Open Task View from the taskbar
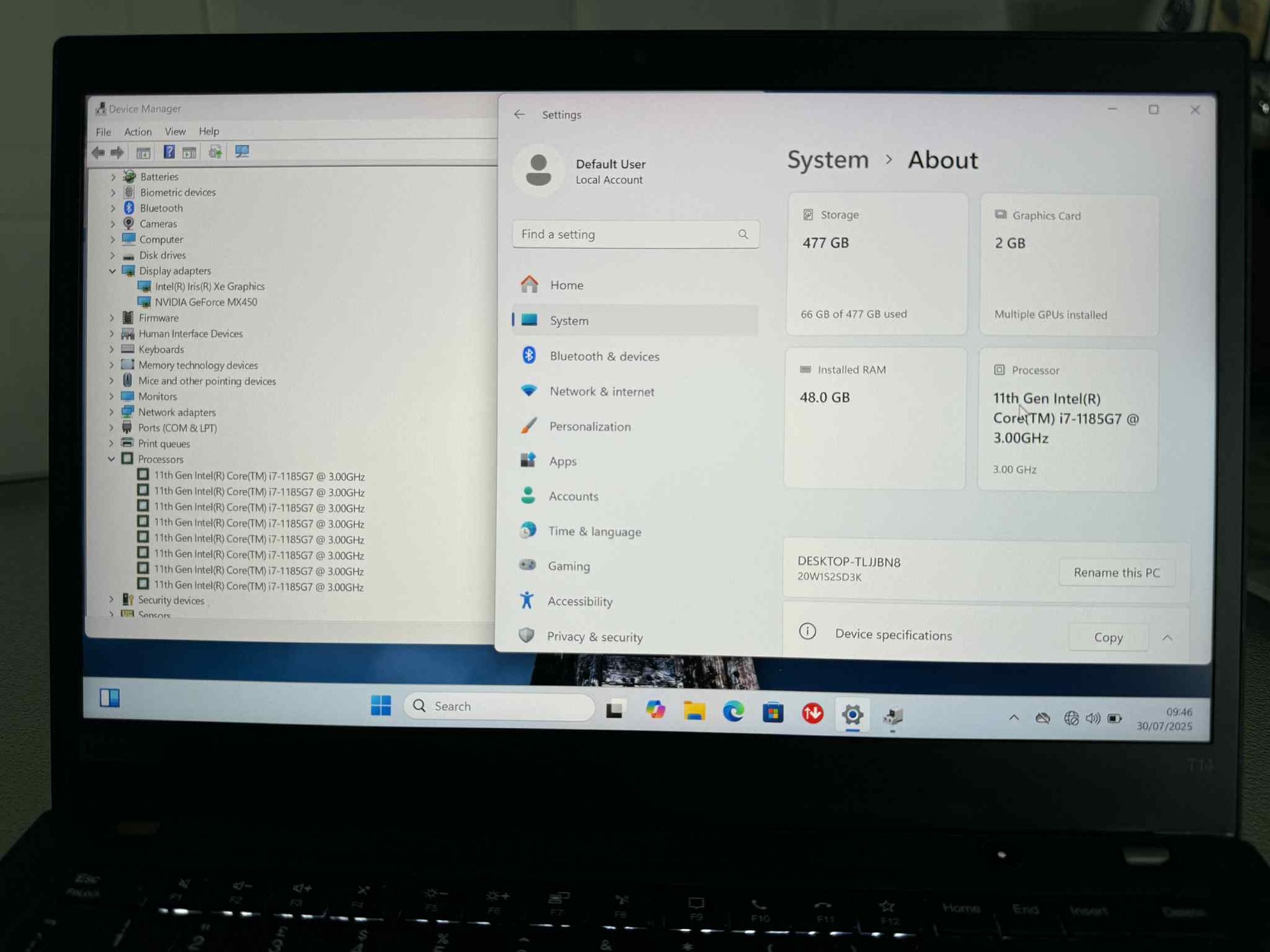 [614, 709]
